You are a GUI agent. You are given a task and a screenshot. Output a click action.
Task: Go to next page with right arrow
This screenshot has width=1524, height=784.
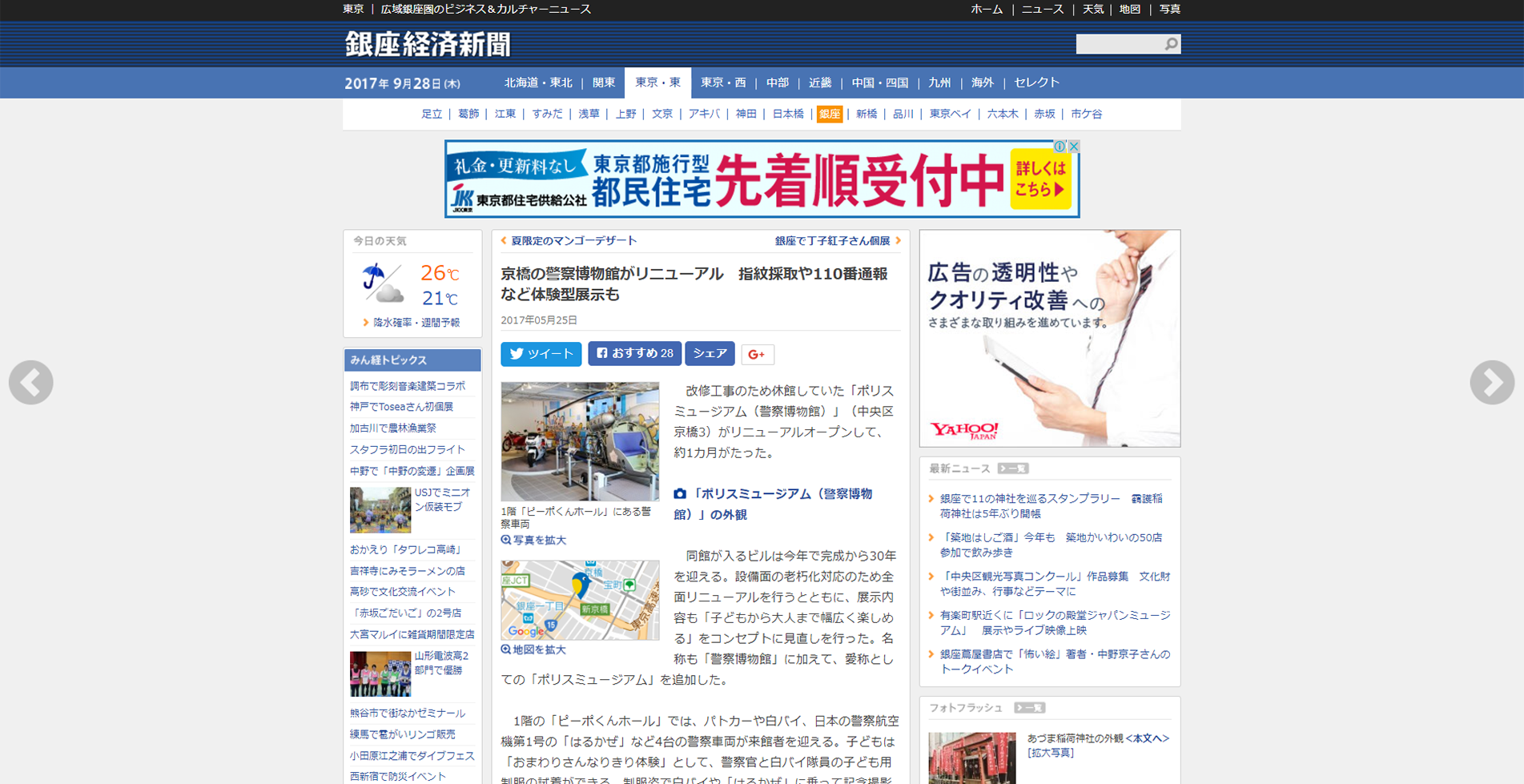[1492, 383]
